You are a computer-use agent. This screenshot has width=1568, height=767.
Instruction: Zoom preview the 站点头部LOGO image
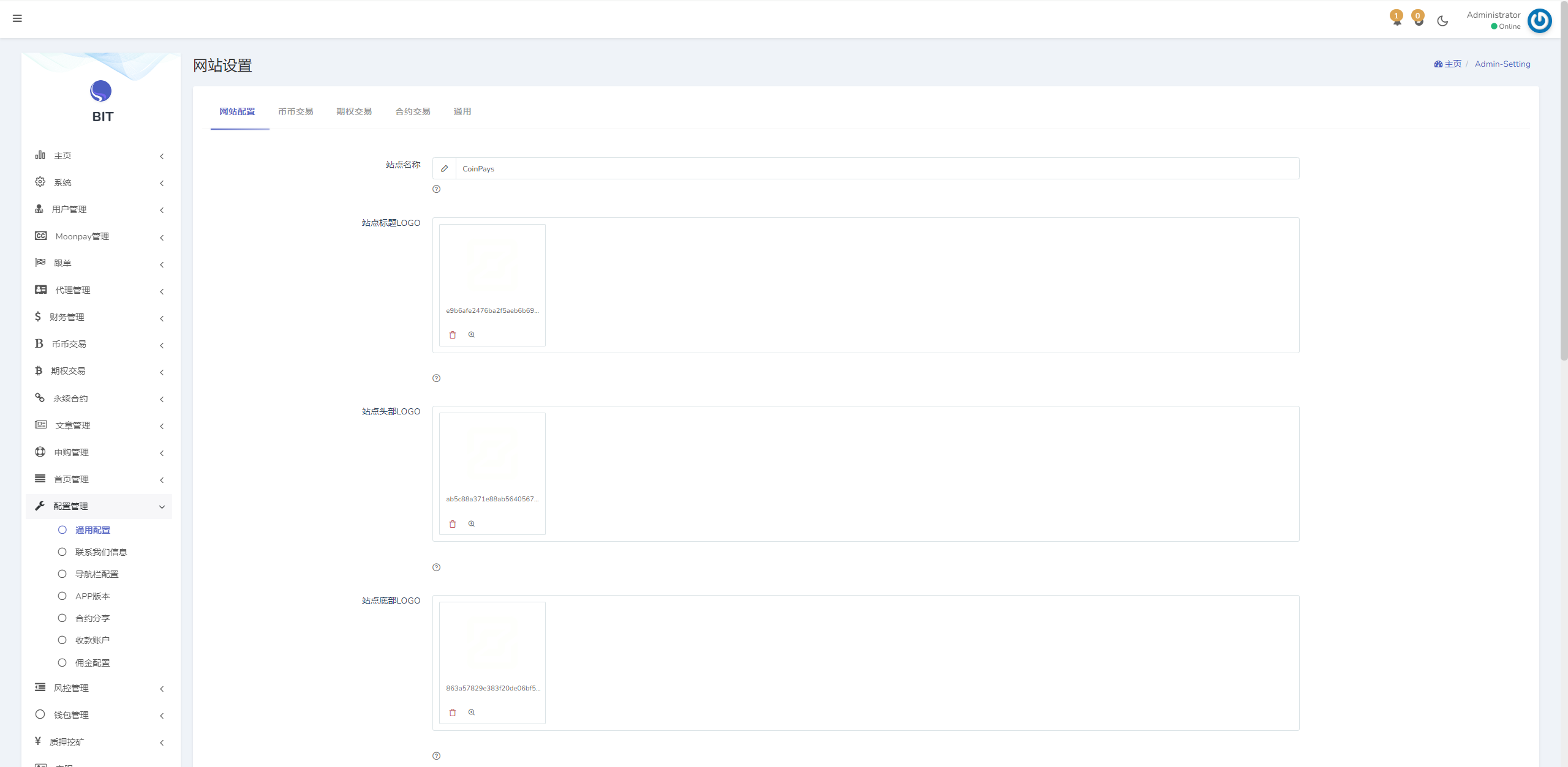(x=472, y=524)
